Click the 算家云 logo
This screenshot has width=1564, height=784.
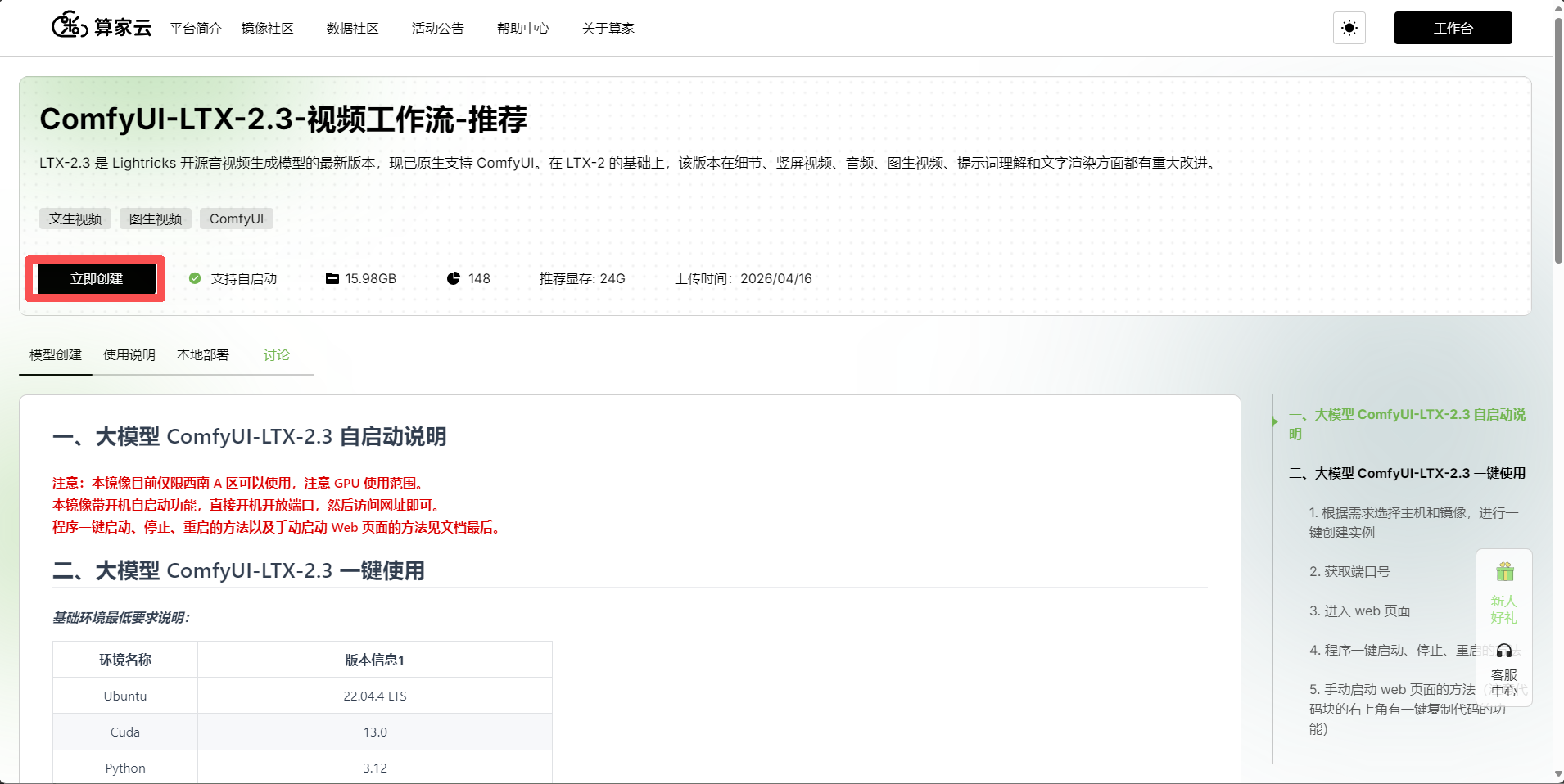[102, 27]
